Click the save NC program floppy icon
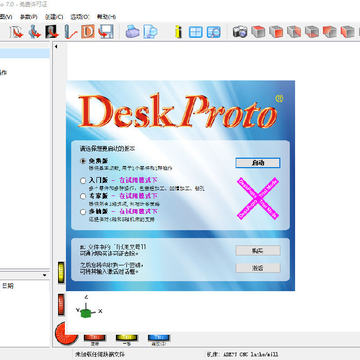 pyautogui.click(x=106, y=32)
